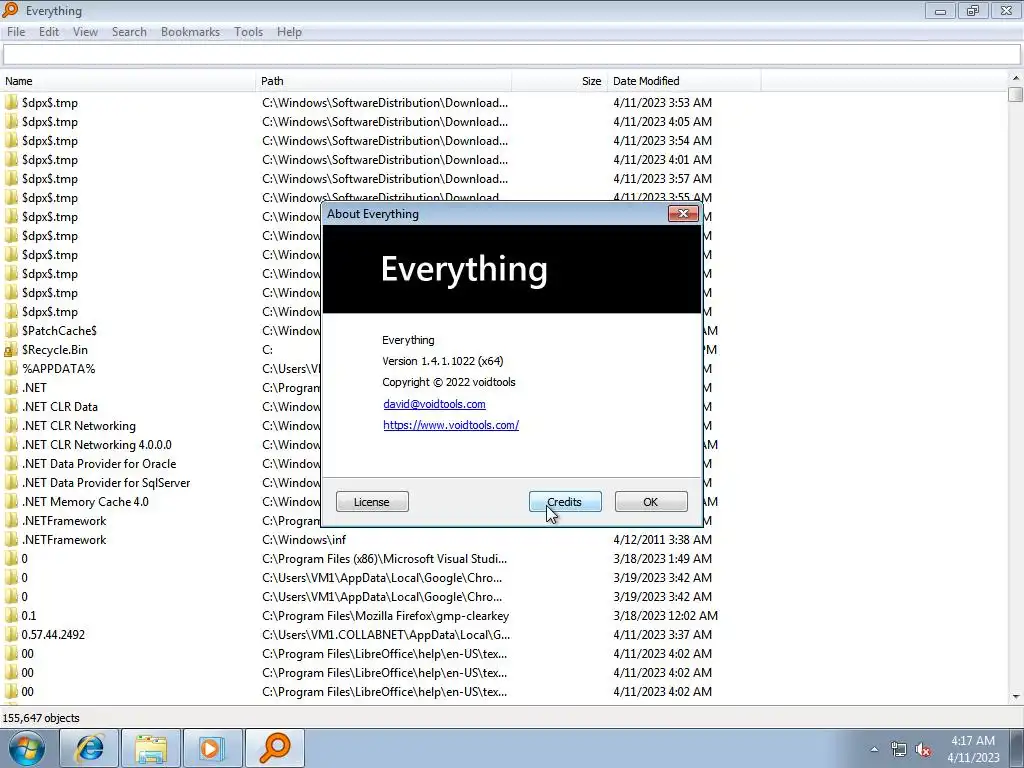Select the %APPDATA% folder icon
The image size is (1024, 768).
[11, 369]
